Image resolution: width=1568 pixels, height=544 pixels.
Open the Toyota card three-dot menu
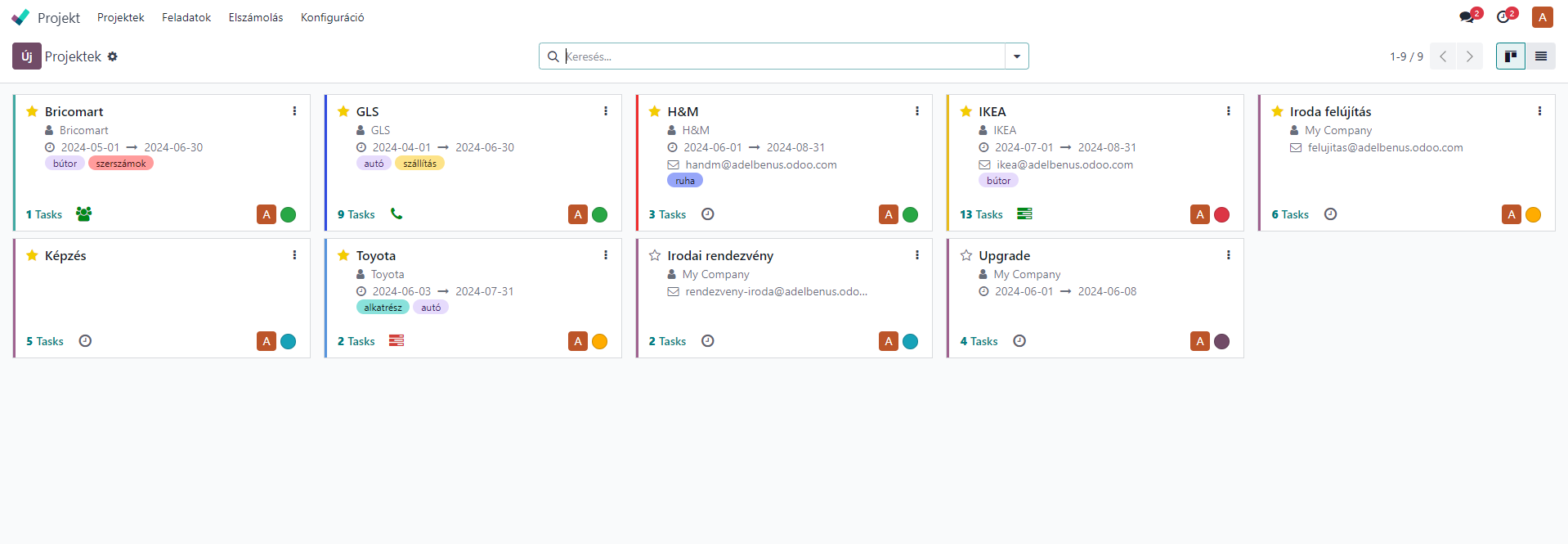point(606,255)
